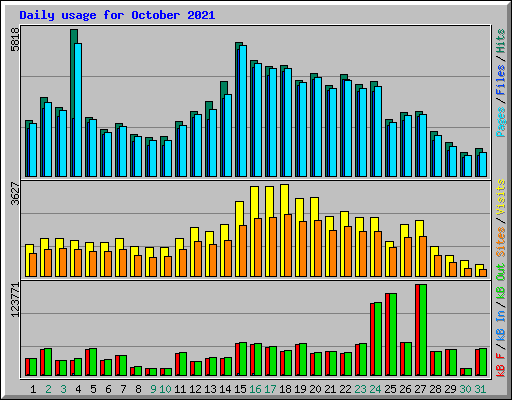Image resolution: width=512 pixels, height=400 pixels.
Task: Select green day label 17
Action: coord(270,389)
